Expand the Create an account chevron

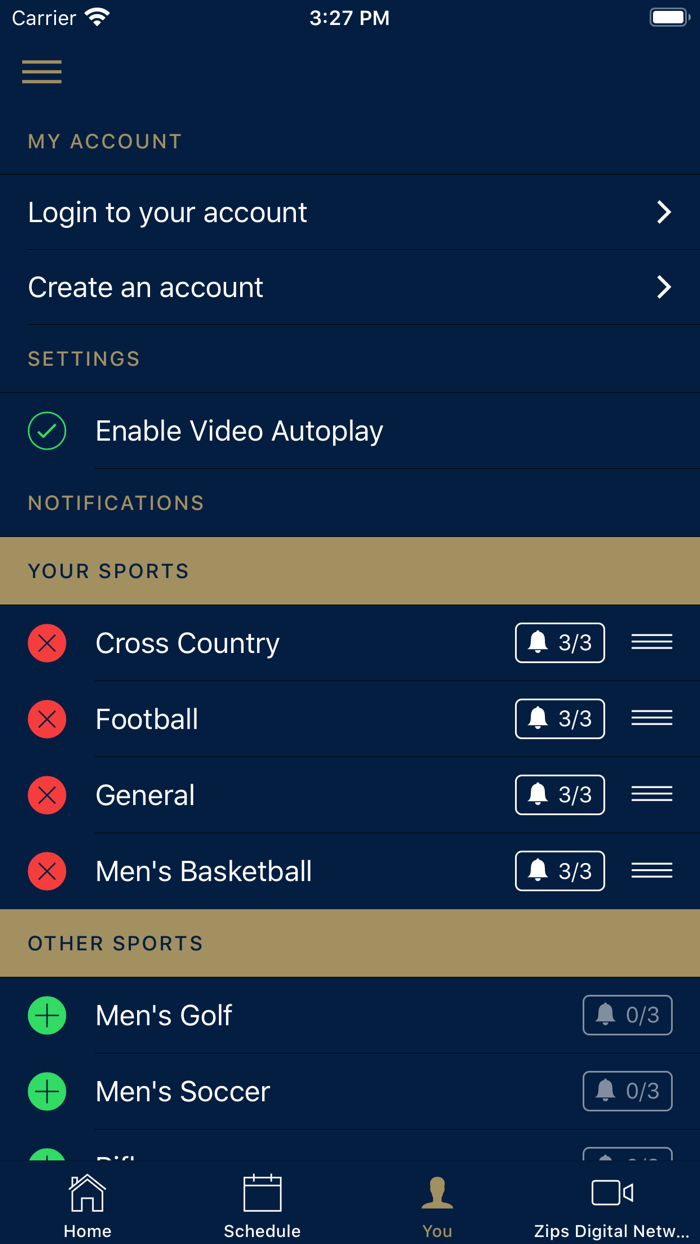(x=664, y=287)
